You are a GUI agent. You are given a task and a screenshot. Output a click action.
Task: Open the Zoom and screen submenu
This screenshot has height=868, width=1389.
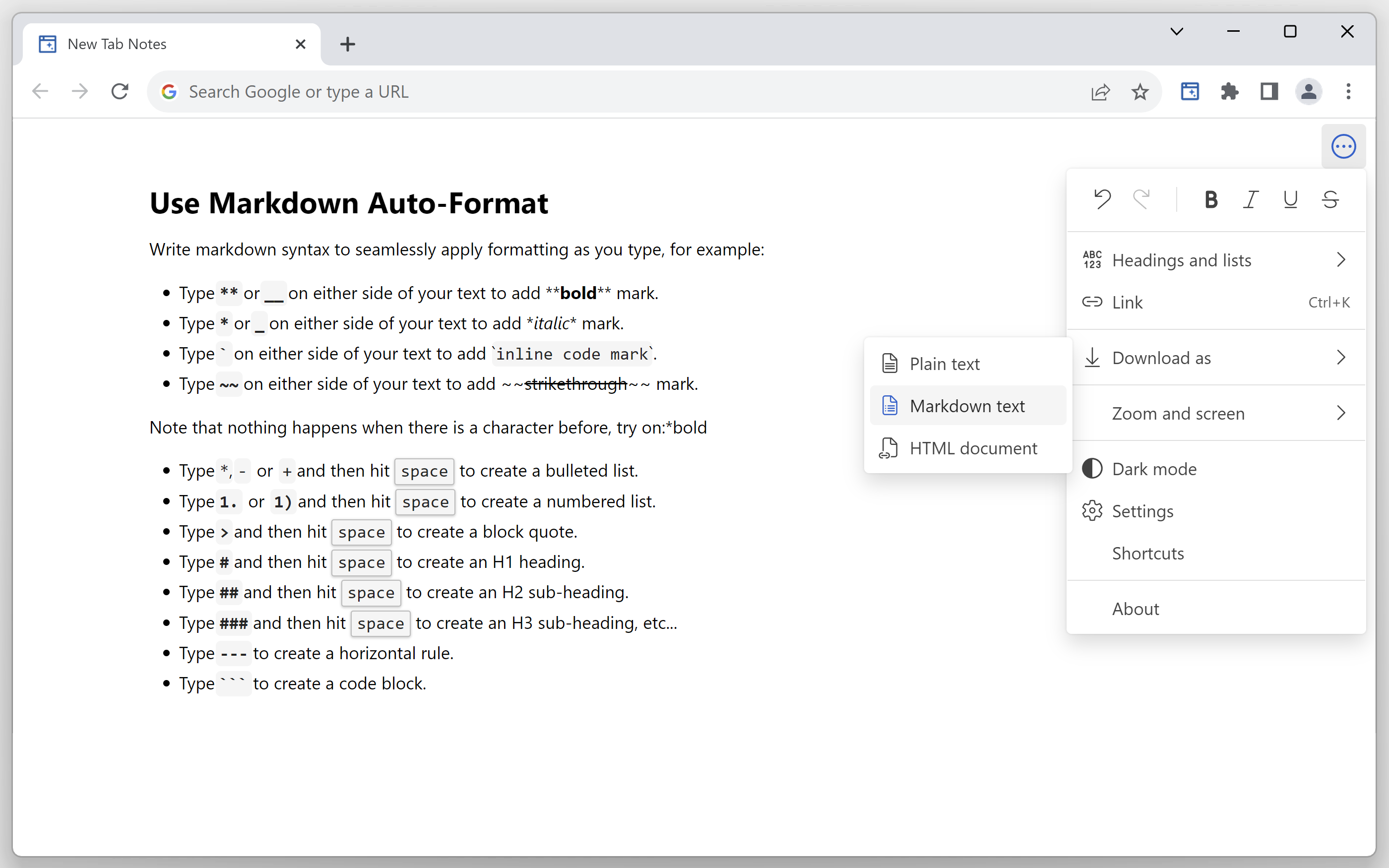tap(1216, 413)
